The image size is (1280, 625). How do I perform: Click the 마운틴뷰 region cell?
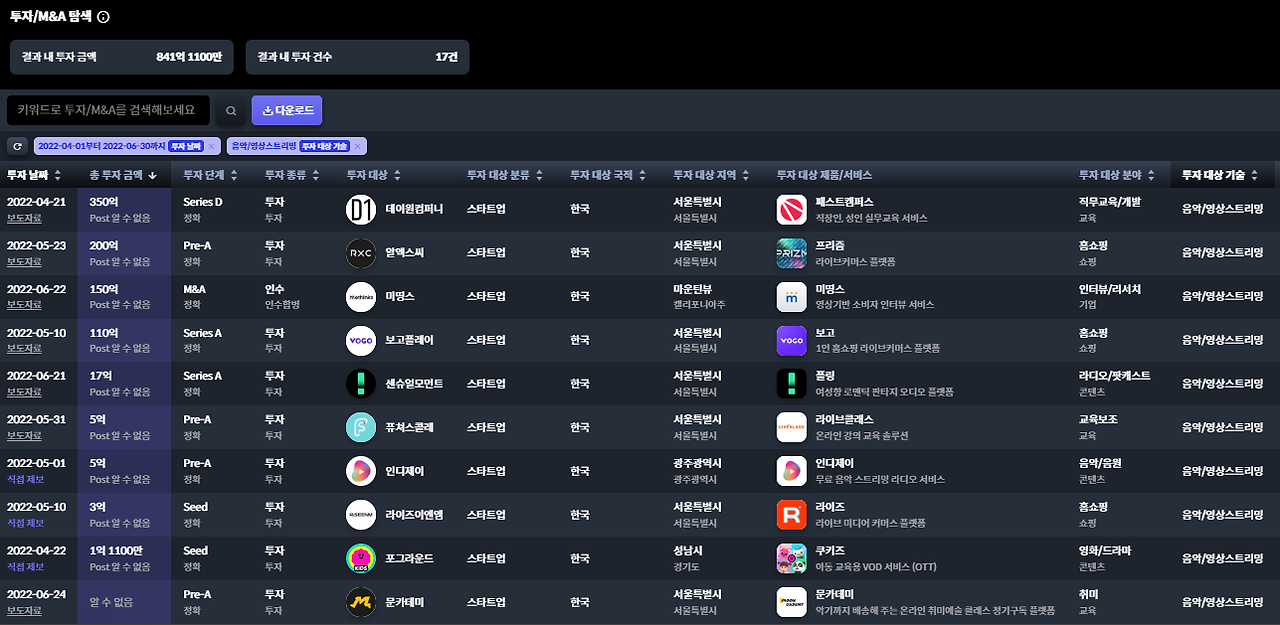(x=694, y=289)
